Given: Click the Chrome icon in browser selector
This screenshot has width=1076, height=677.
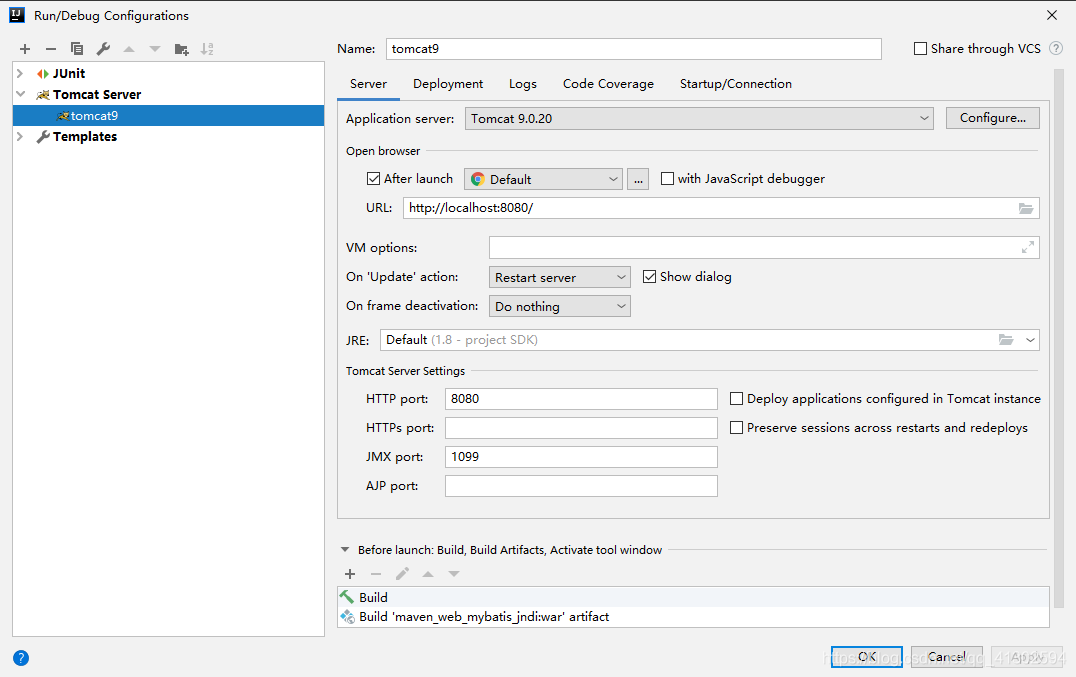Looking at the screenshot, I should (x=478, y=179).
